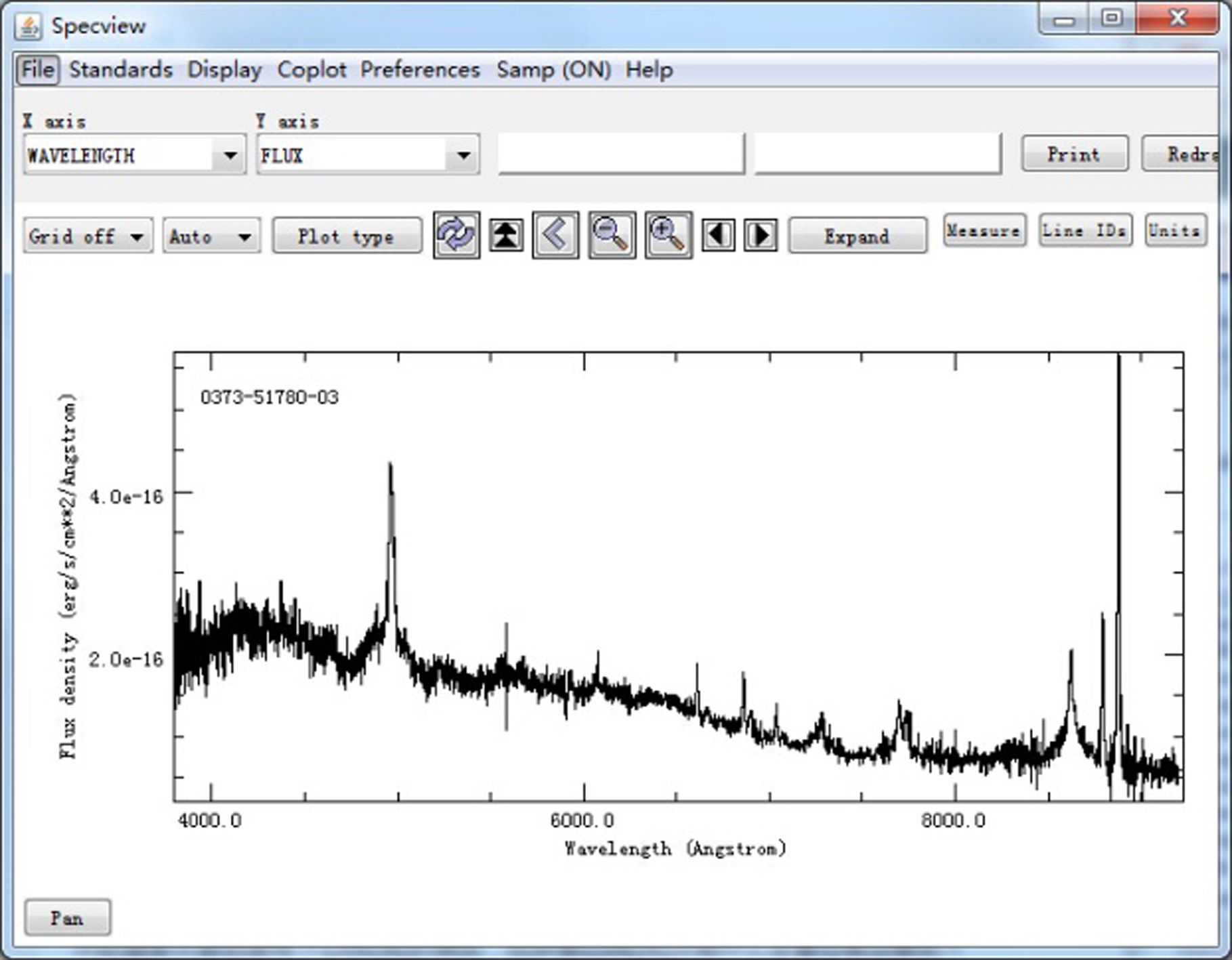This screenshot has height=960, width=1232.
Task: Zoom in with the plus magnifier
Action: [x=668, y=235]
